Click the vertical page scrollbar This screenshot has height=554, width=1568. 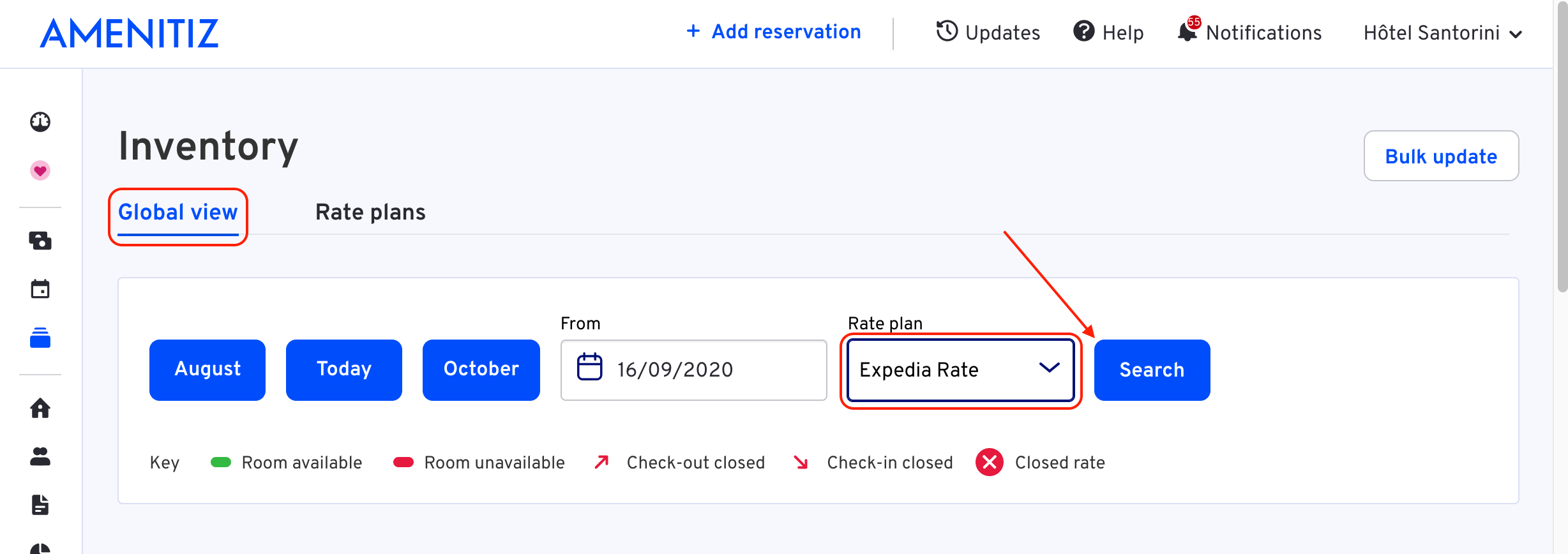1562,277
